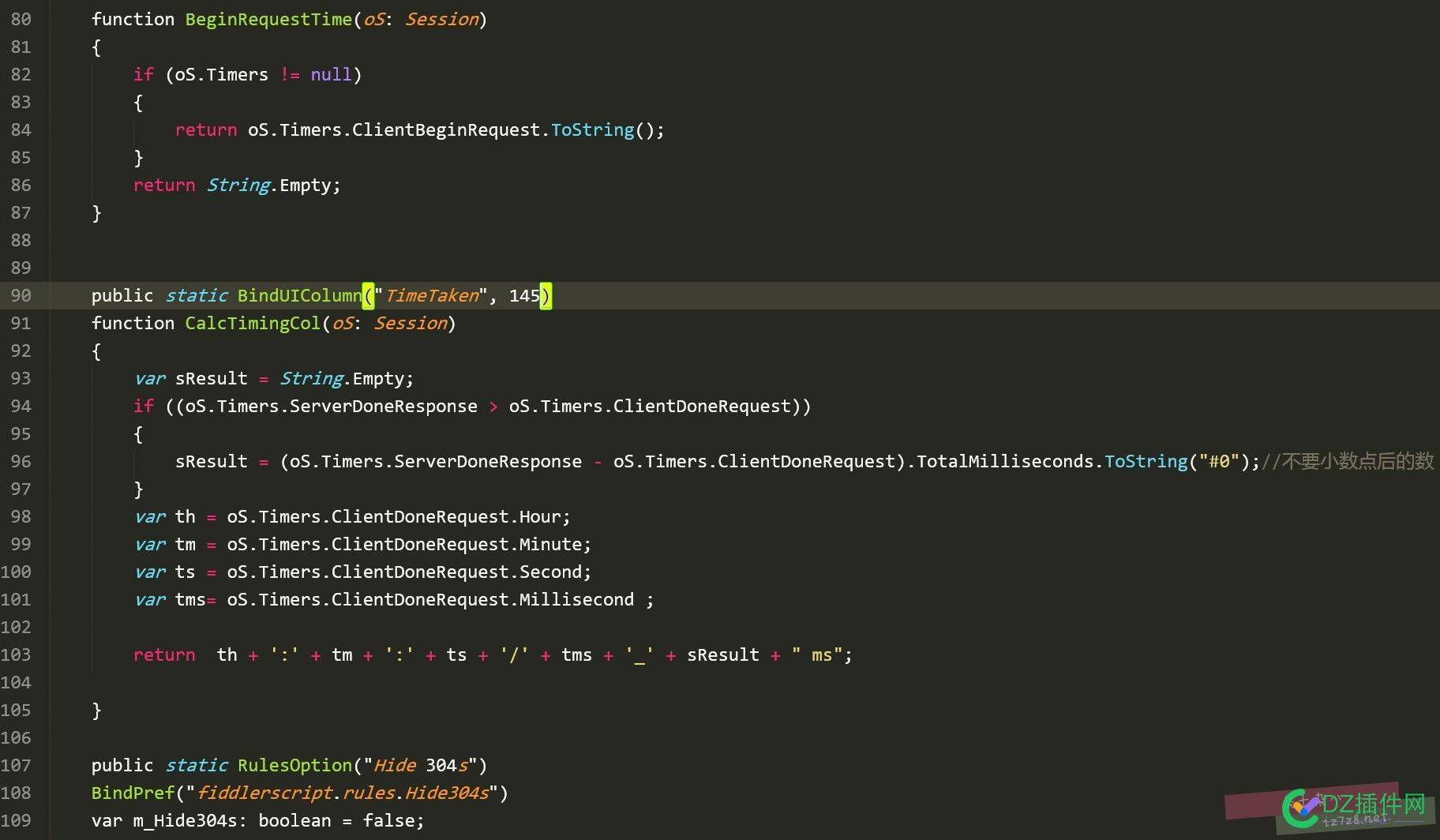The image size is (1440, 840).
Task: Click the closing brace on line 105
Action: click(96, 710)
